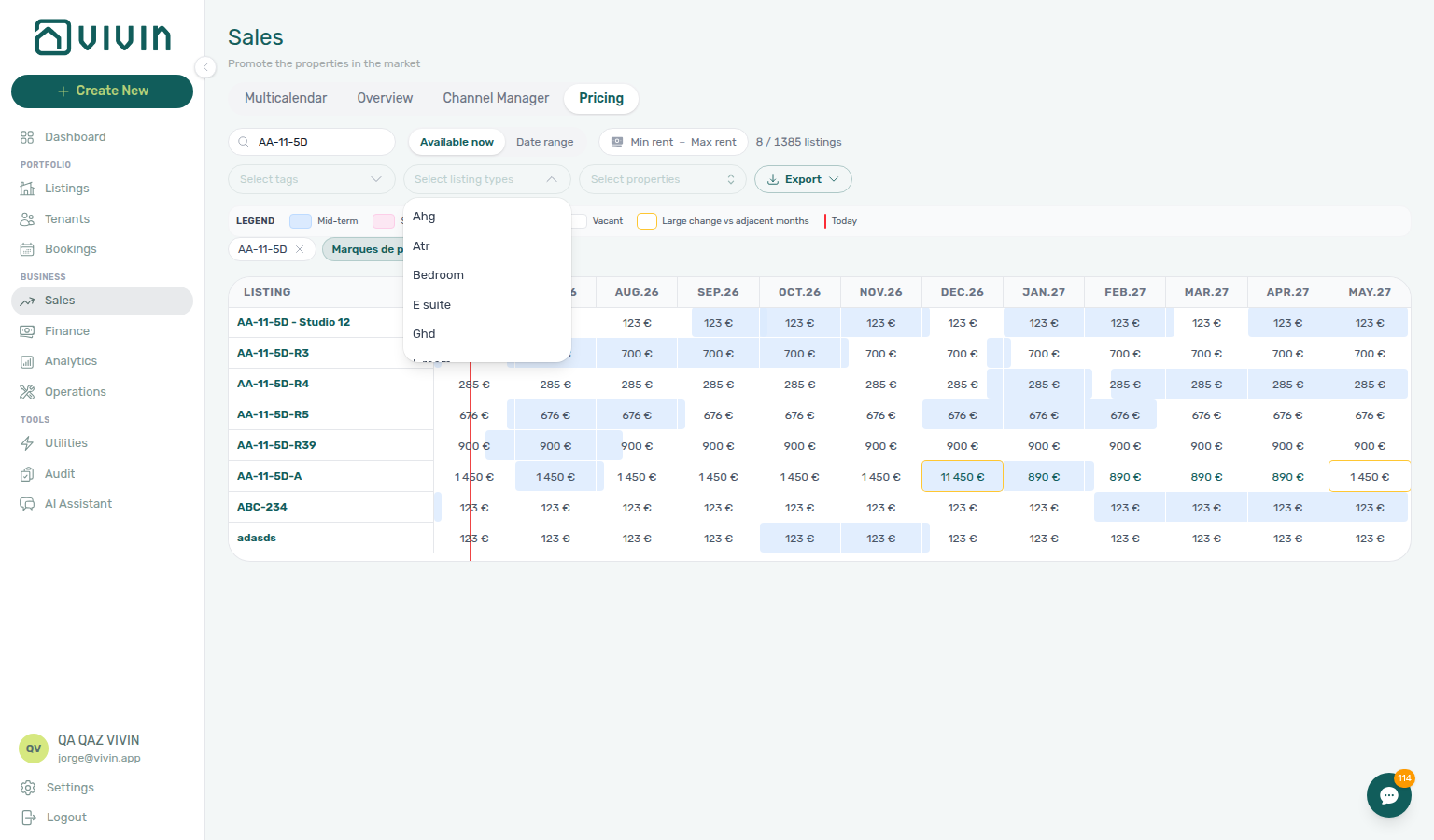
Task: Open listing AA-11-5D-A
Action: (270, 476)
